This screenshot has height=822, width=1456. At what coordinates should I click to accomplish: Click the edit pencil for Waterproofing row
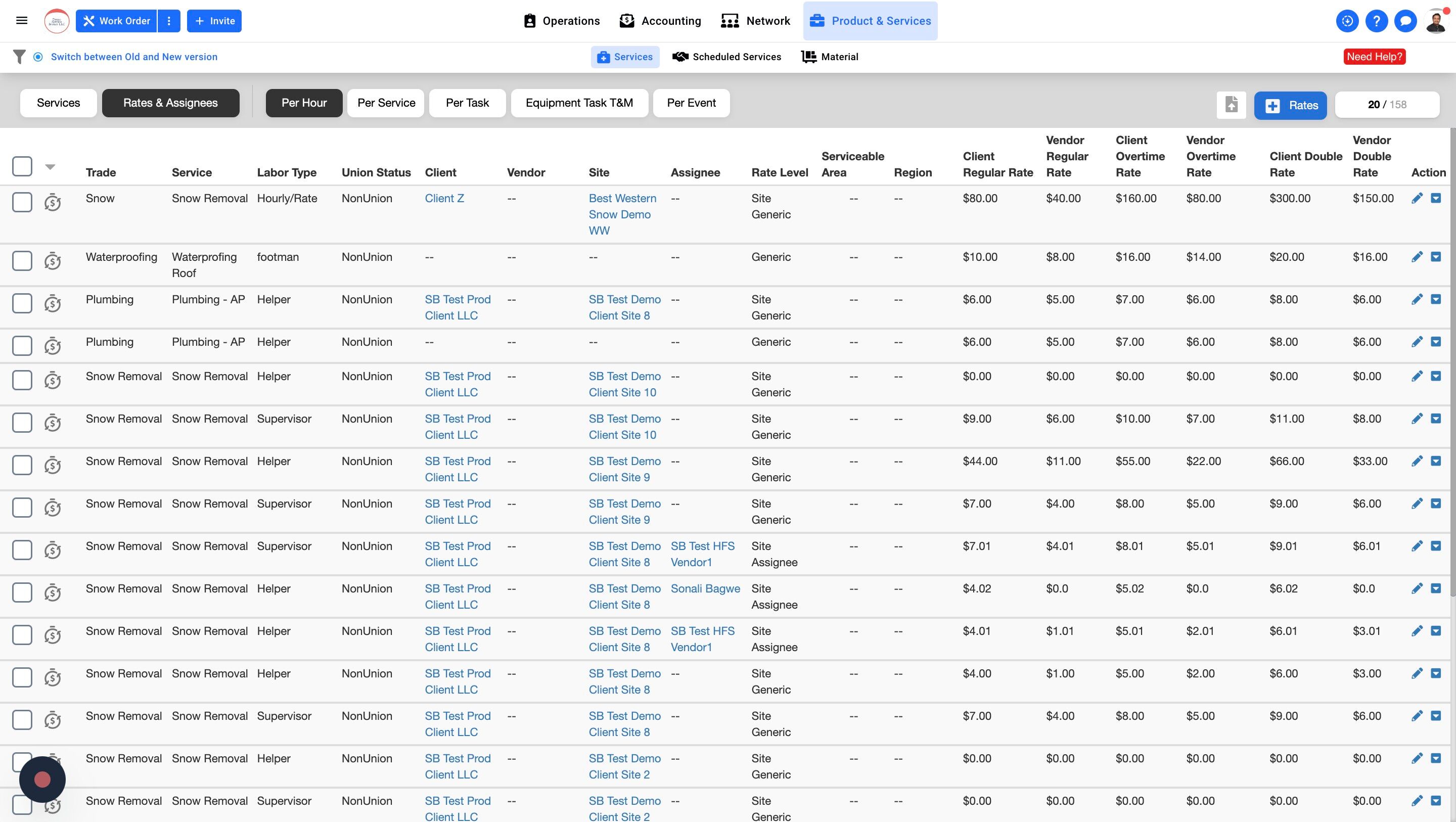click(x=1417, y=257)
